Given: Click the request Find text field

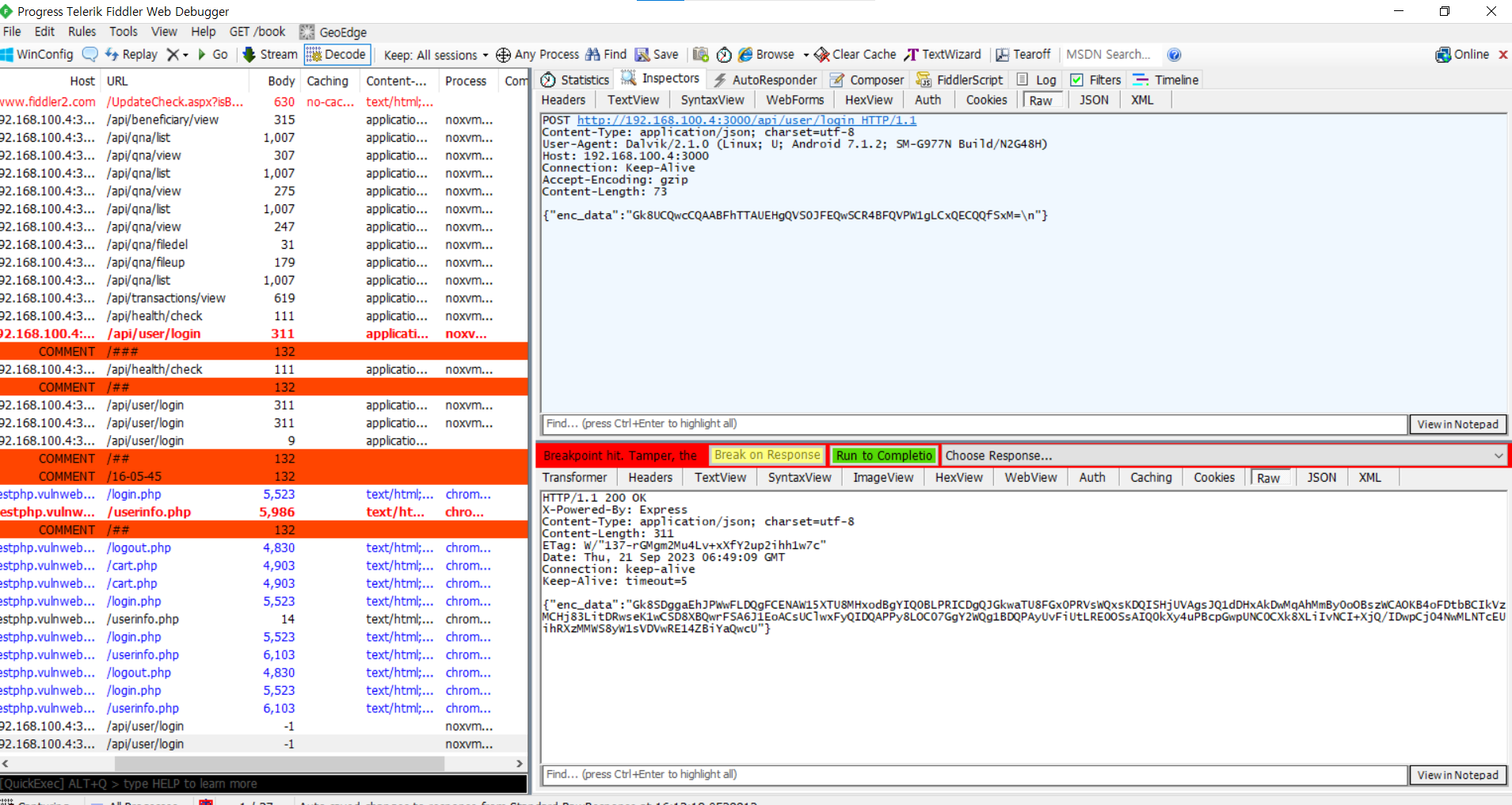Looking at the screenshot, I should pyautogui.click(x=974, y=424).
